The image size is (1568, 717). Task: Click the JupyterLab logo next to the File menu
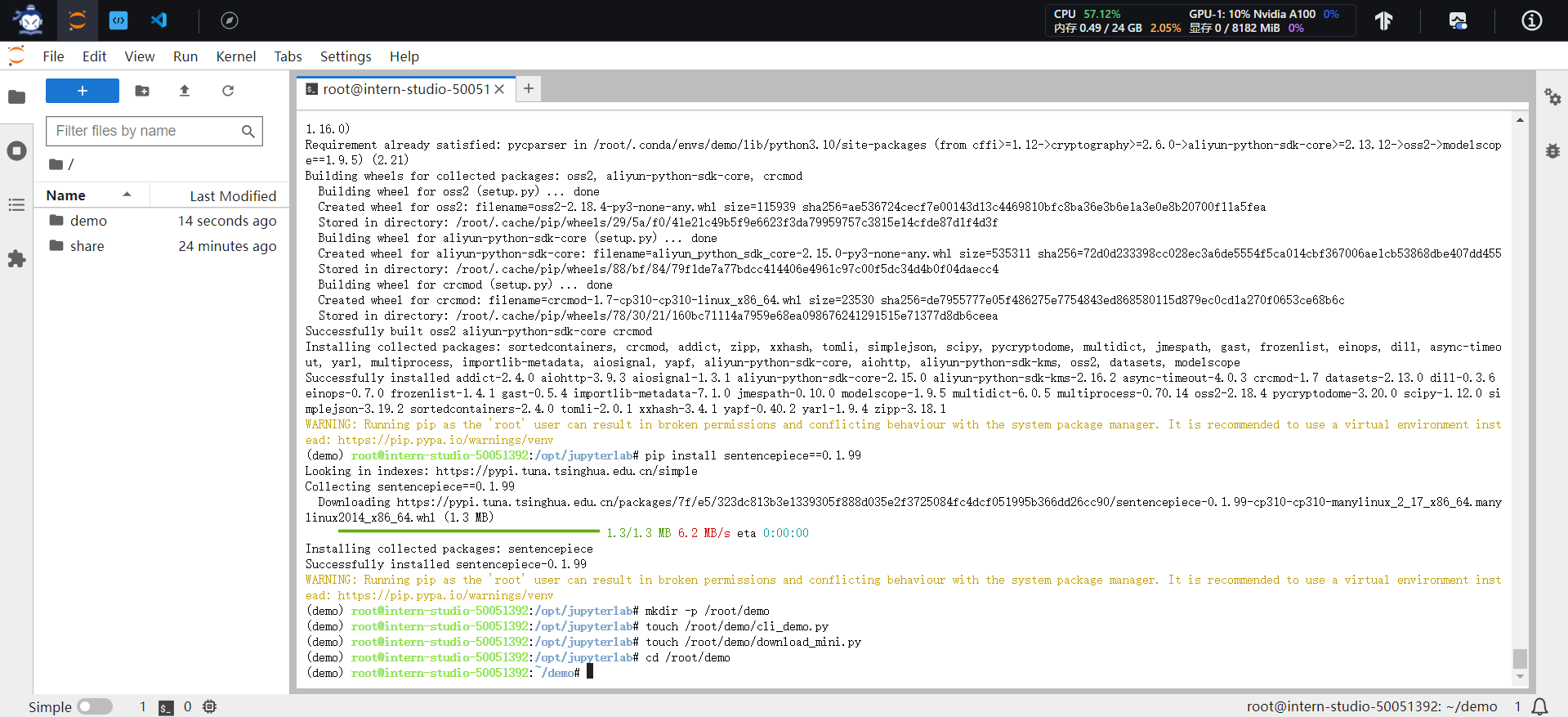point(16,56)
